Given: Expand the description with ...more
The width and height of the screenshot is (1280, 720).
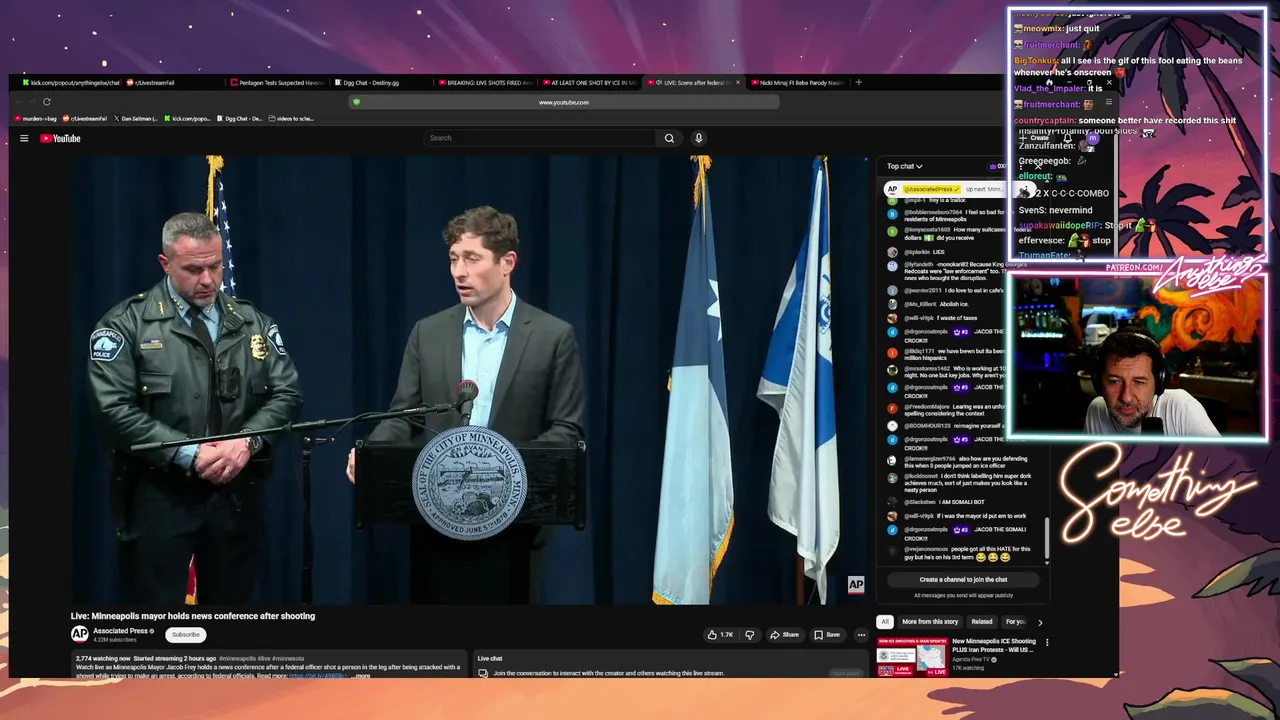Looking at the screenshot, I should coord(361,676).
